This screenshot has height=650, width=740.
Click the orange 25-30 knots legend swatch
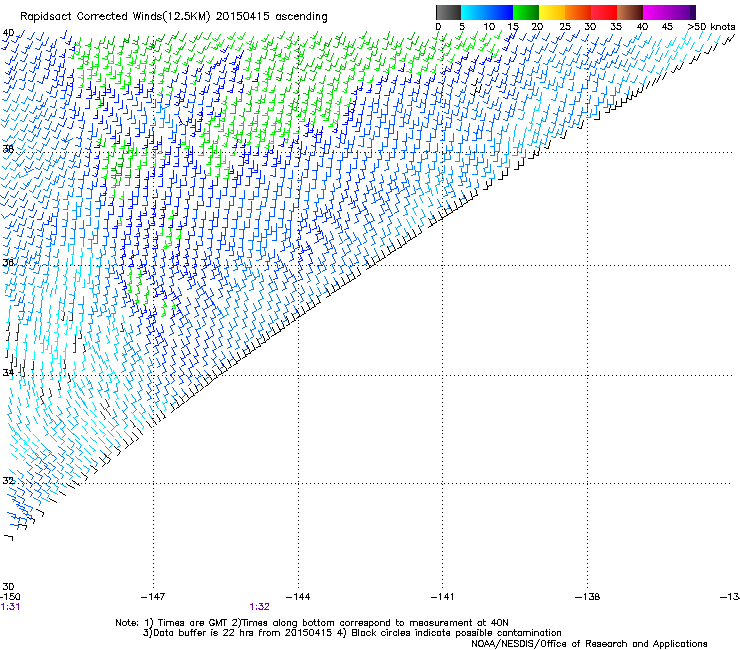[x=578, y=12]
